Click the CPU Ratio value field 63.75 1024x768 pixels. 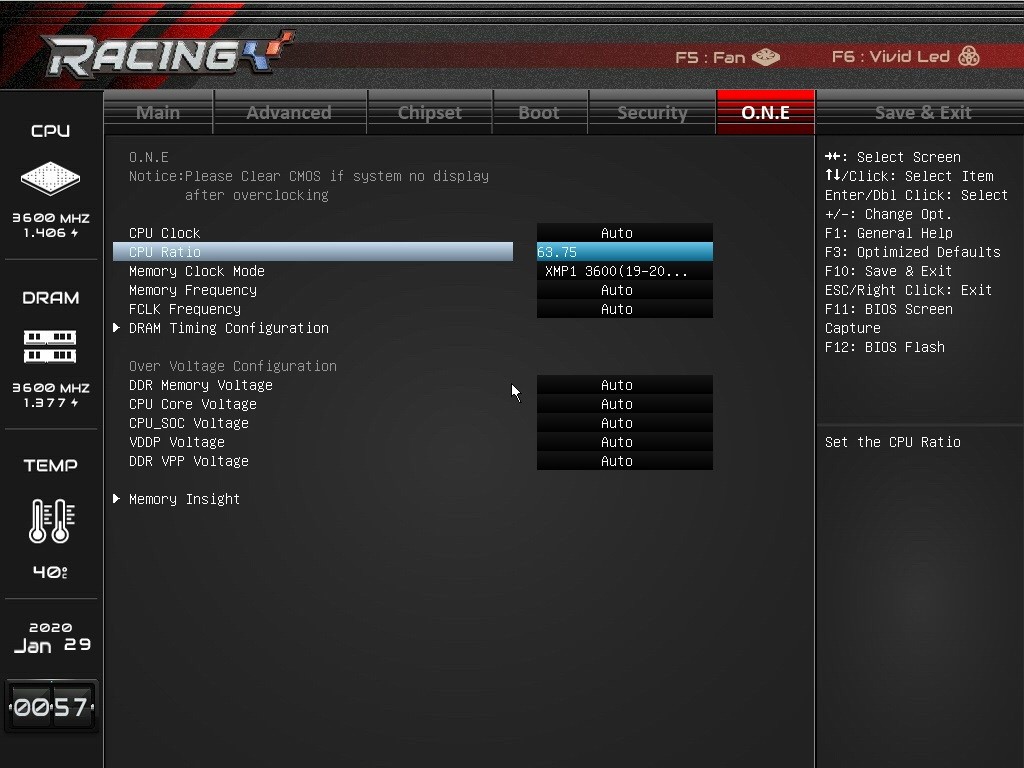pyautogui.click(x=624, y=252)
